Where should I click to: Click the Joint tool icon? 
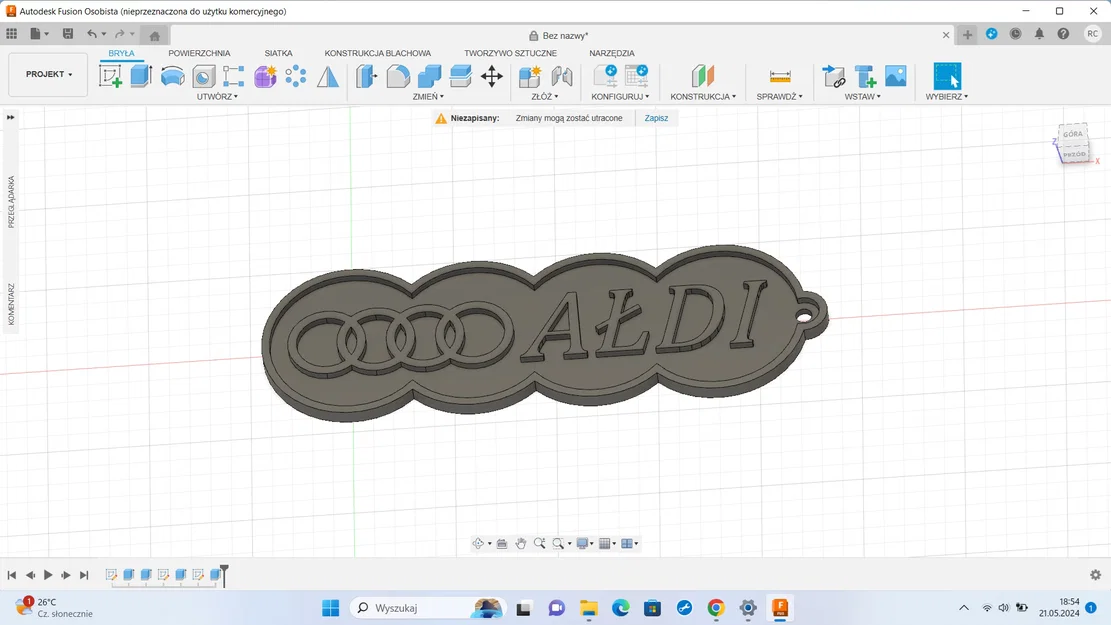point(561,76)
